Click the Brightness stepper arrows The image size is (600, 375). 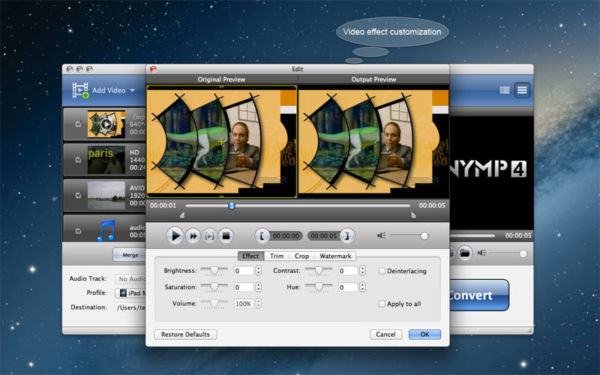[258, 271]
